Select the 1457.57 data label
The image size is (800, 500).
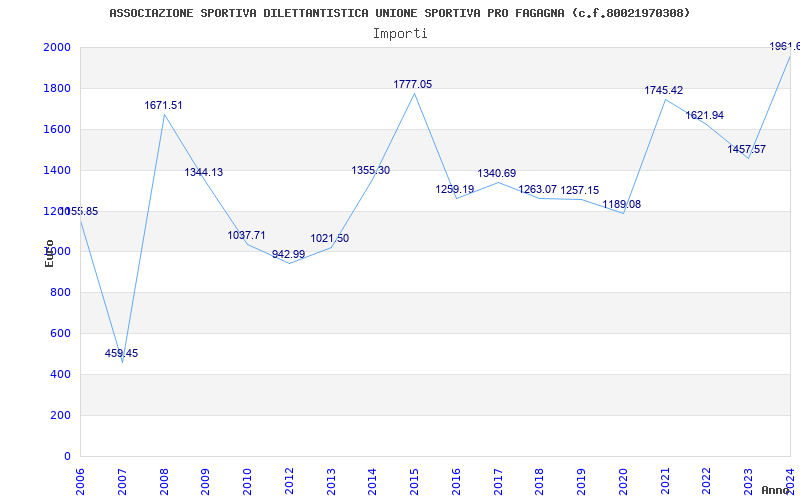[x=746, y=149]
